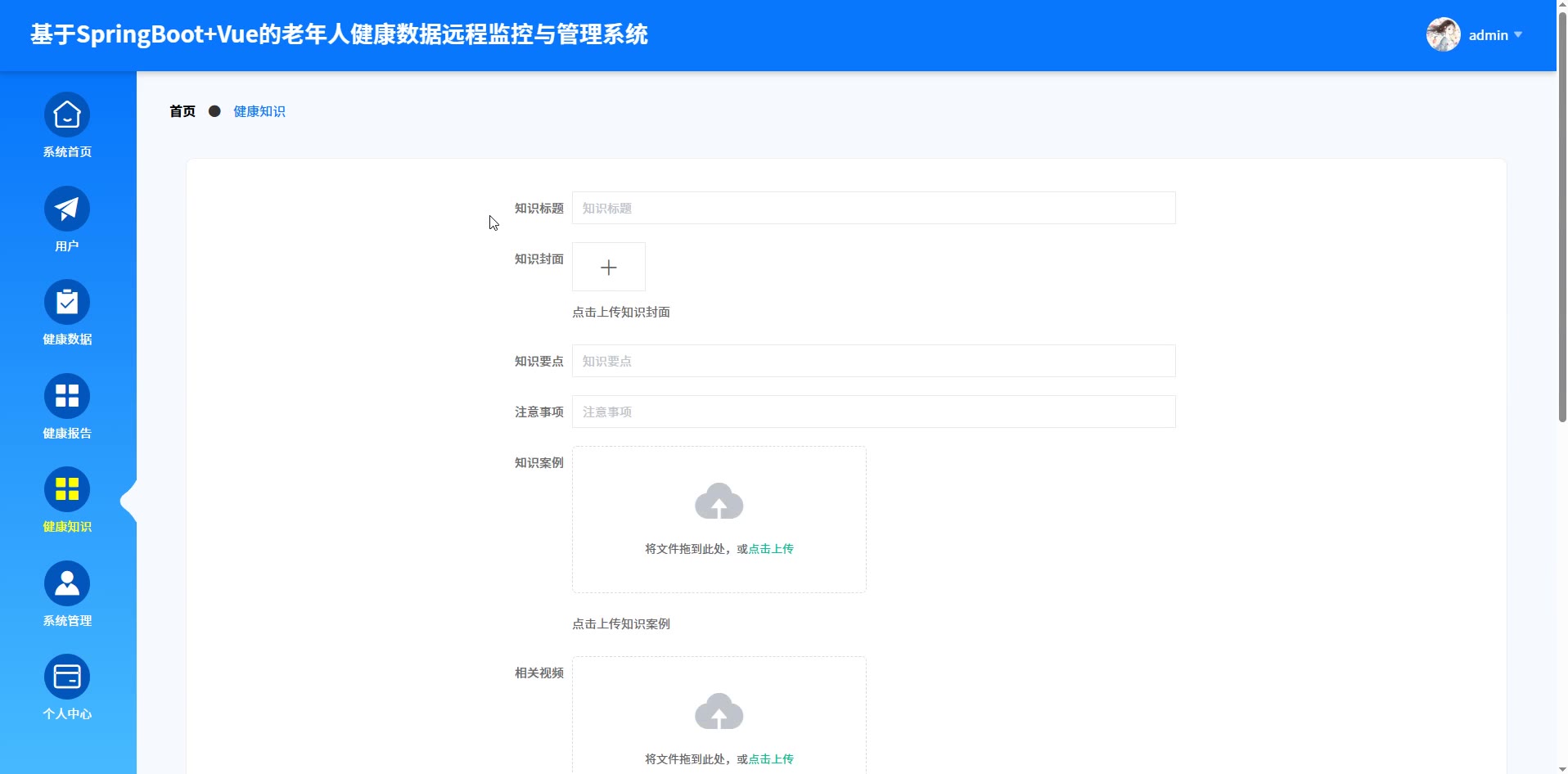Viewport: 1568px width, 774px height.
Task: Click the 健康知识 yellow grid icon
Action: 67,489
